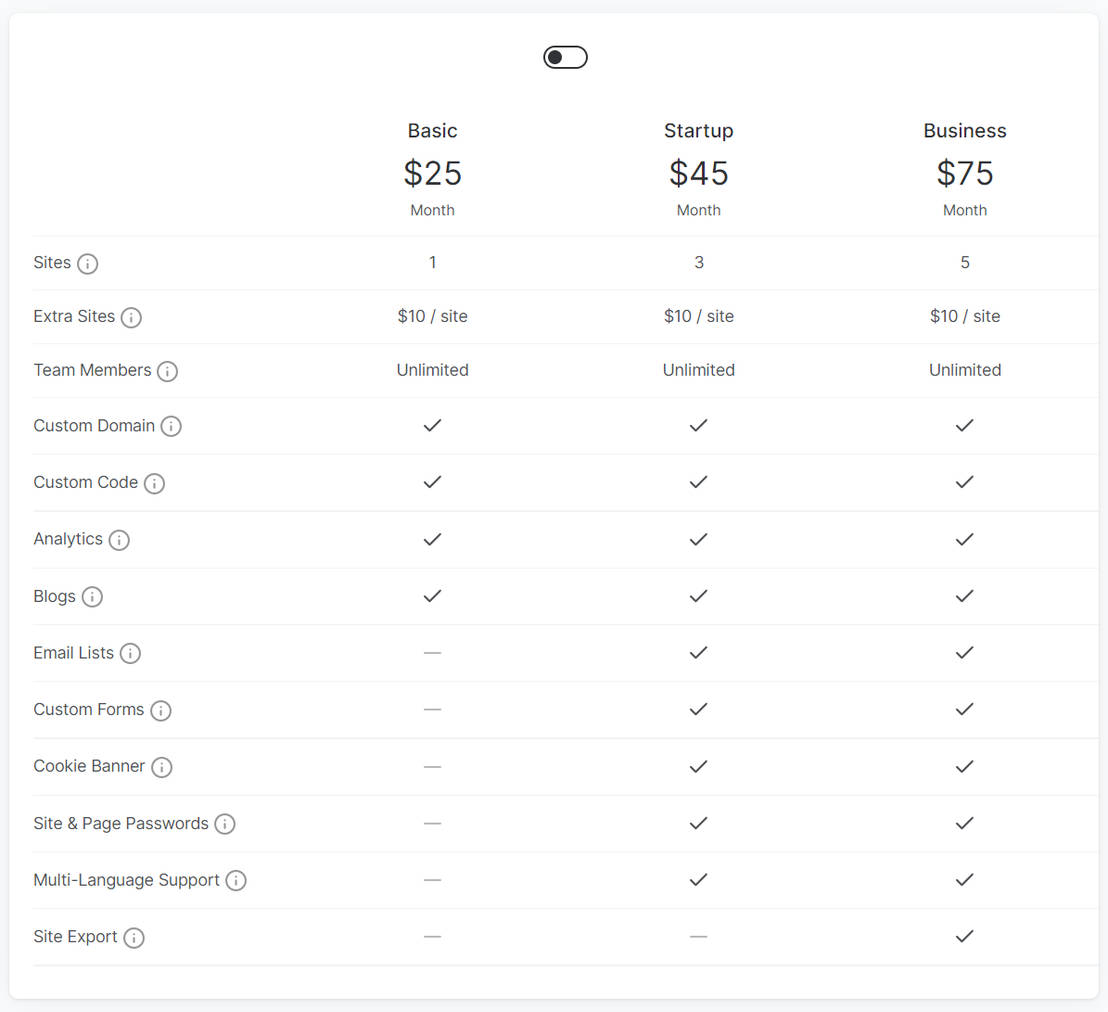Click the $75 price

(x=965, y=173)
